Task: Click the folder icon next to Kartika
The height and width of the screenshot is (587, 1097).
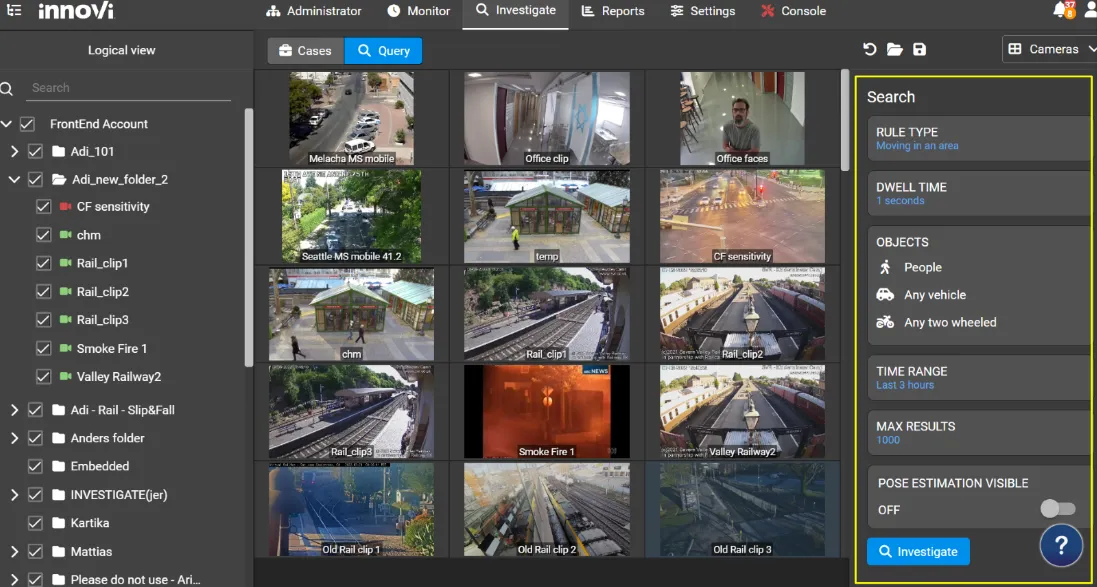Action: [x=58, y=523]
